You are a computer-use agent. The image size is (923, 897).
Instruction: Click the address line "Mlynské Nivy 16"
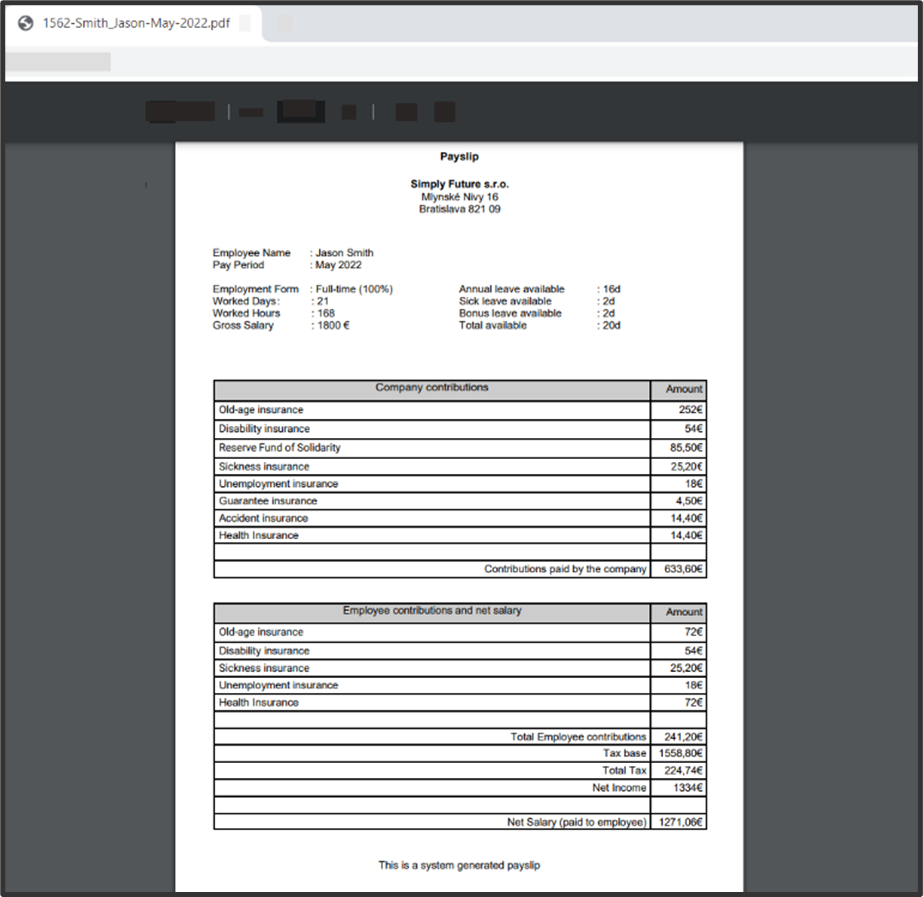[x=460, y=197]
